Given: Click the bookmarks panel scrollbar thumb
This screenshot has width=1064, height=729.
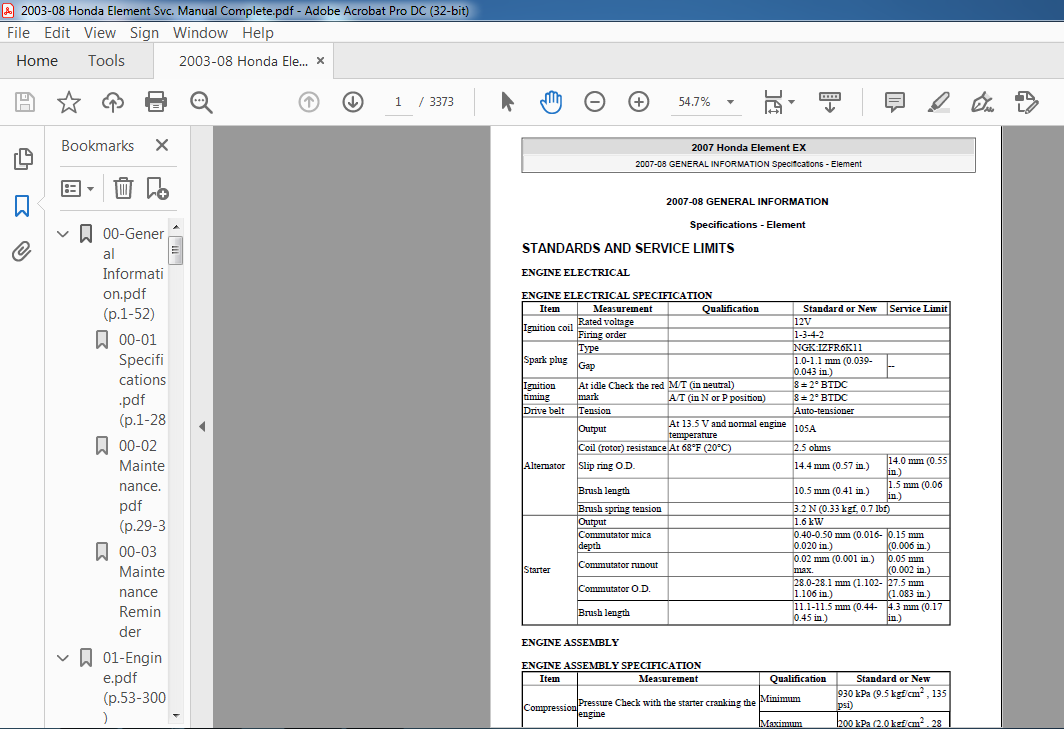Looking at the screenshot, I should [176, 250].
